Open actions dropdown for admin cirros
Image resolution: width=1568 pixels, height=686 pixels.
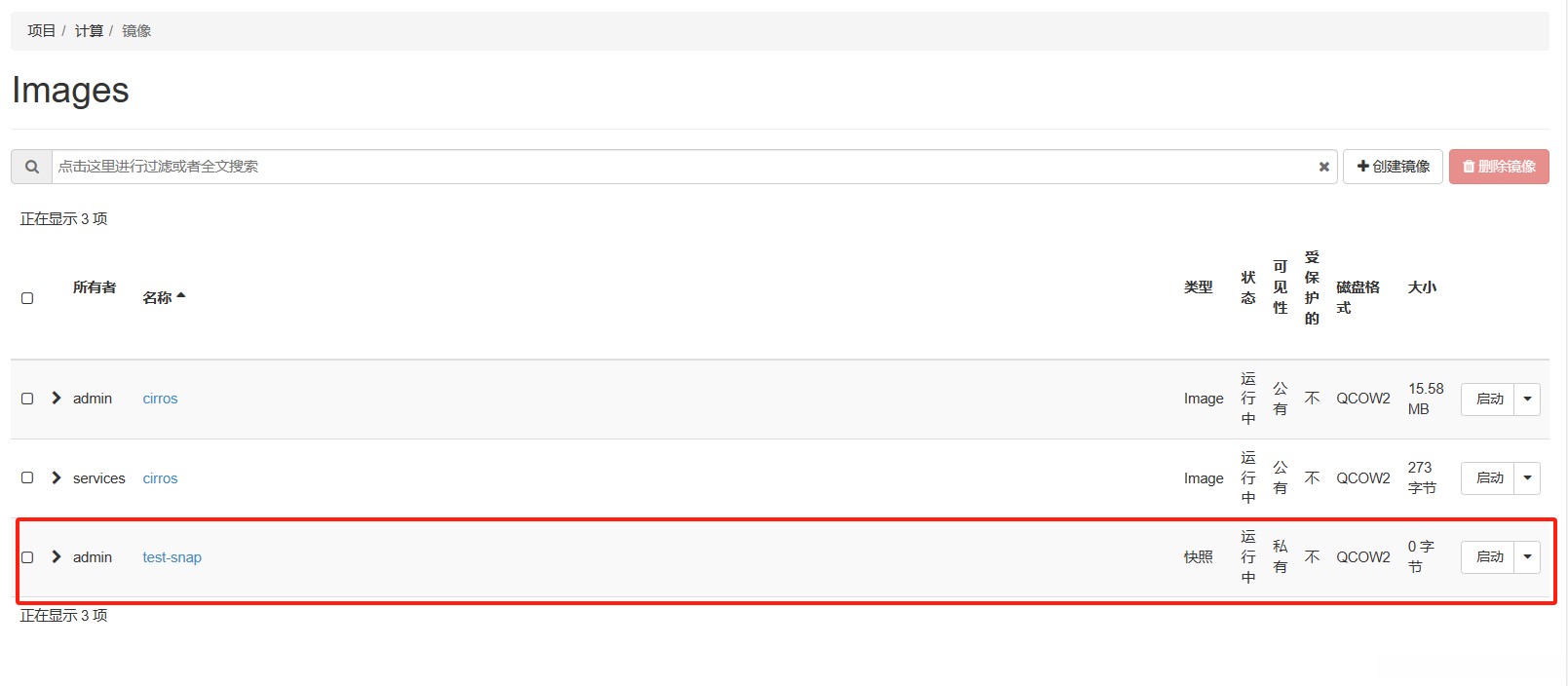coord(1527,399)
